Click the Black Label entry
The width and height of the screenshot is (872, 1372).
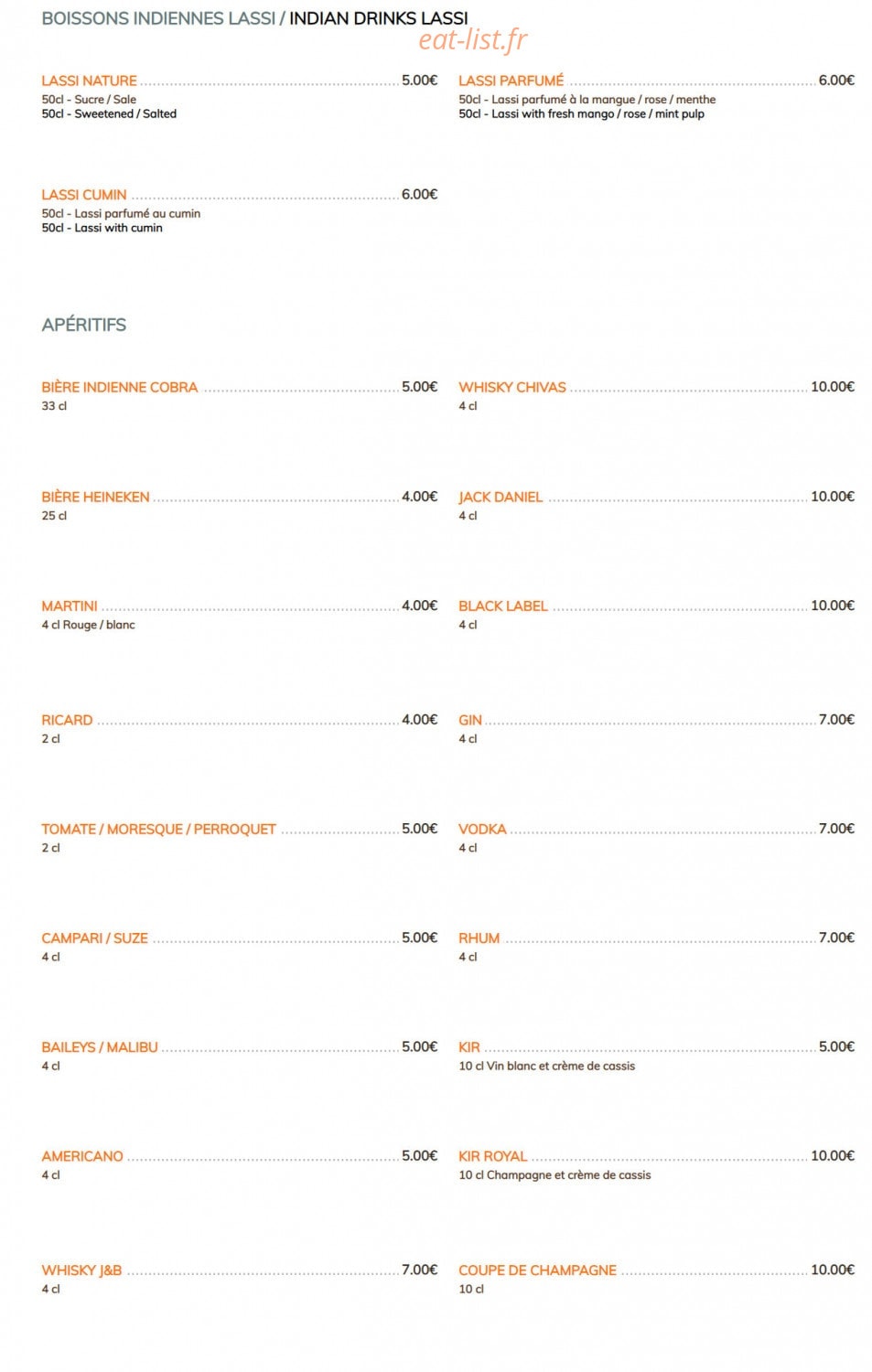[502, 606]
